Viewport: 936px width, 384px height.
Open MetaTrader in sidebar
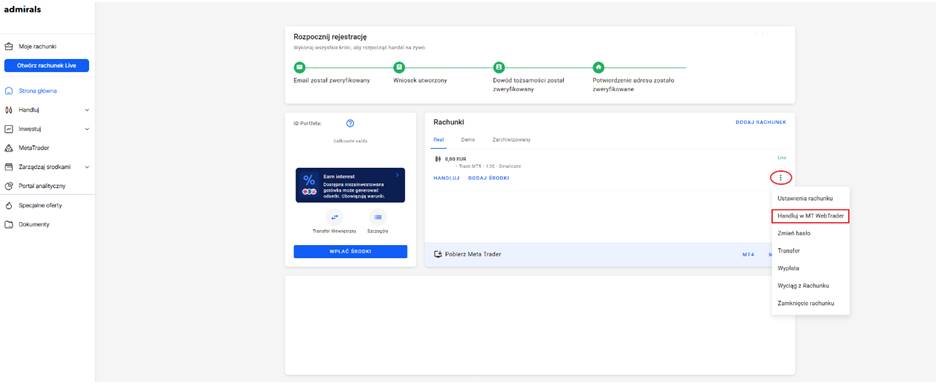(x=34, y=148)
